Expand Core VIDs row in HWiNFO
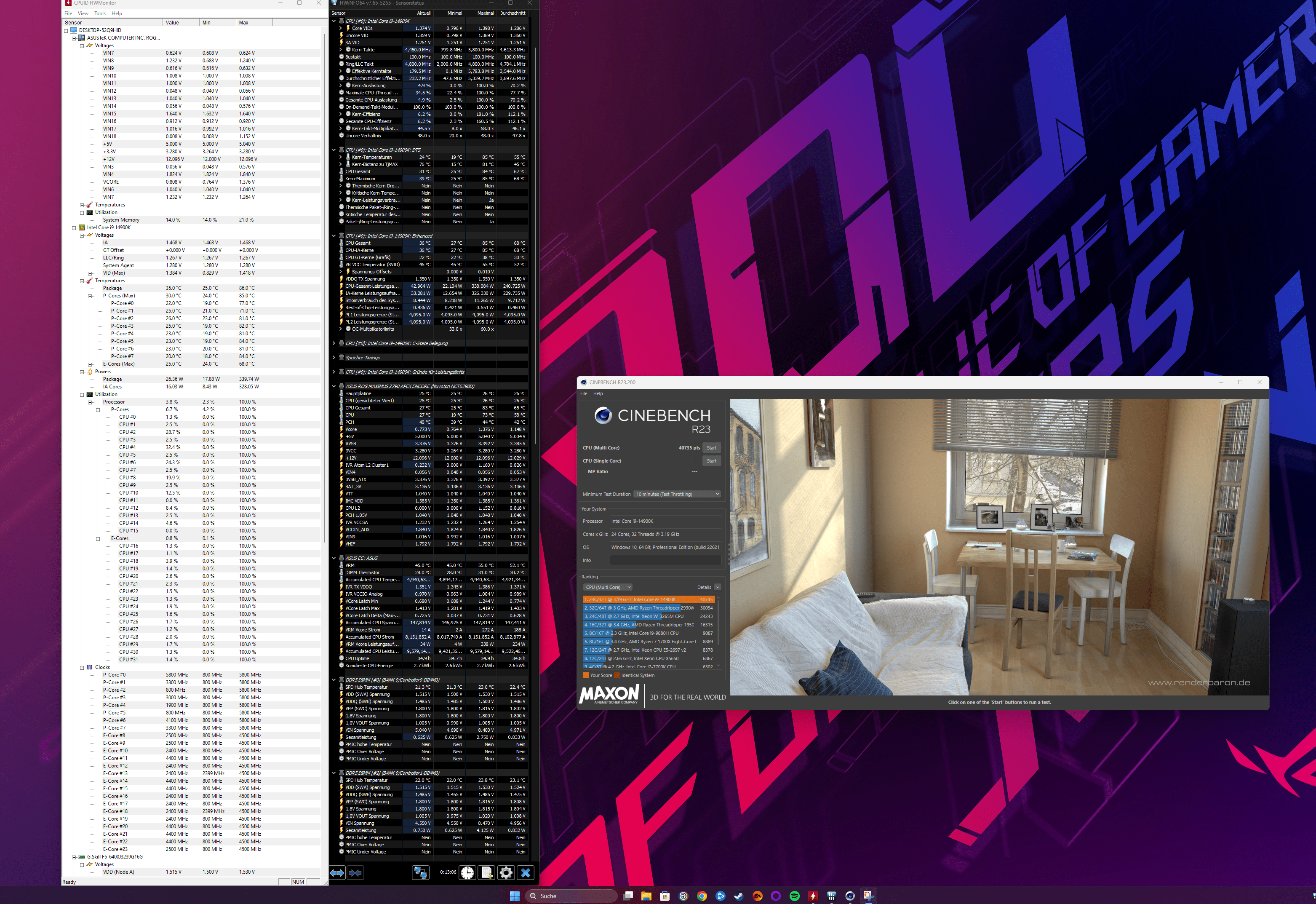The height and width of the screenshot is (904, 1316). point(341,28)
